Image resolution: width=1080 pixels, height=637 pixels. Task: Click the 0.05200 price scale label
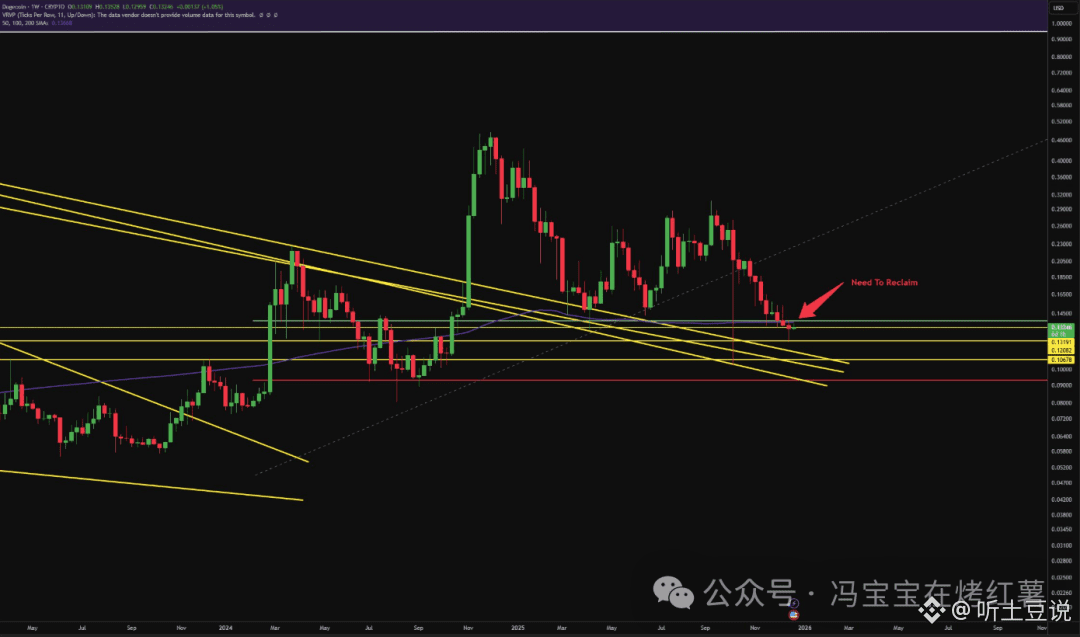click(1061, 467)
